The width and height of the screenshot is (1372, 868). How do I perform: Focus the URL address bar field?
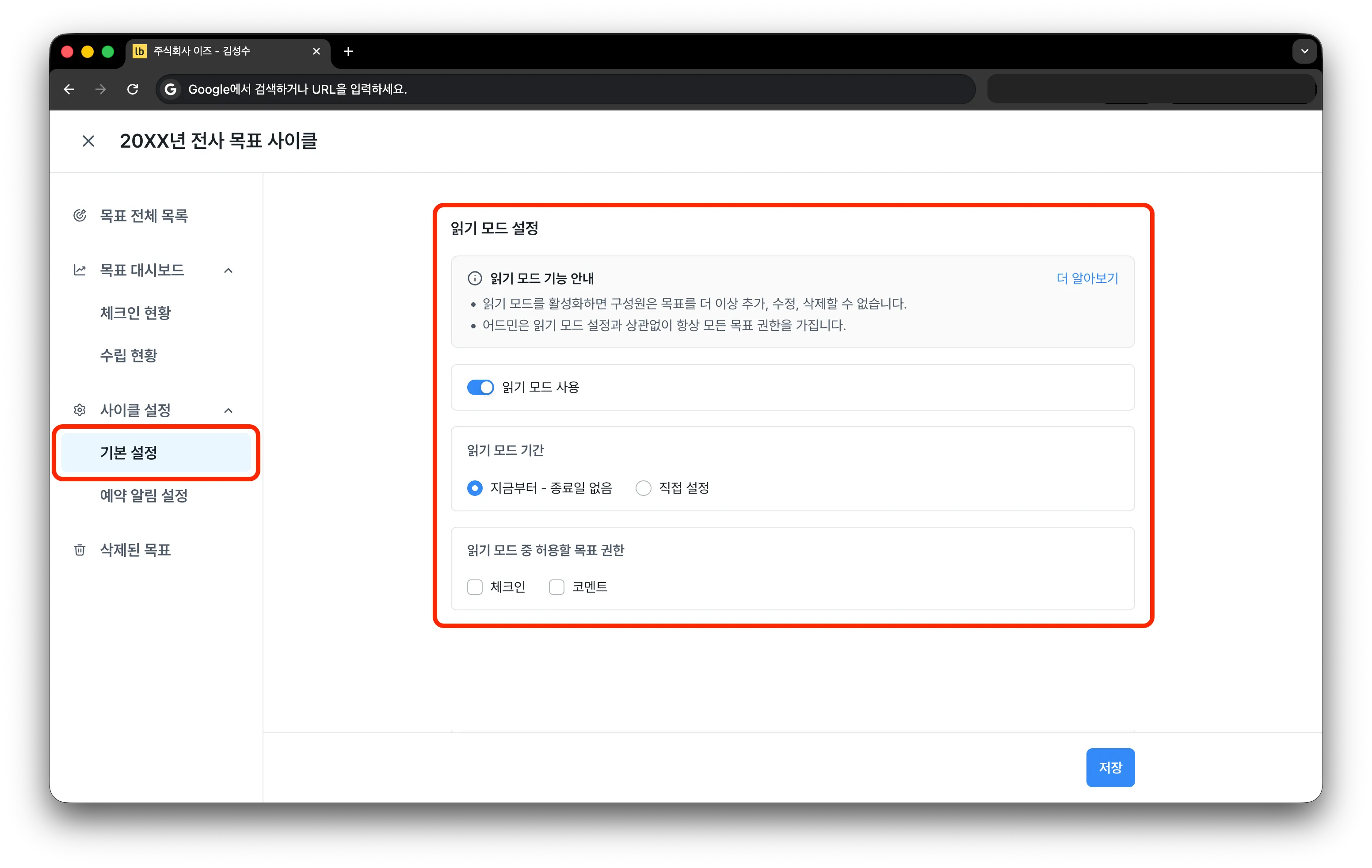(x=565, y=89)
